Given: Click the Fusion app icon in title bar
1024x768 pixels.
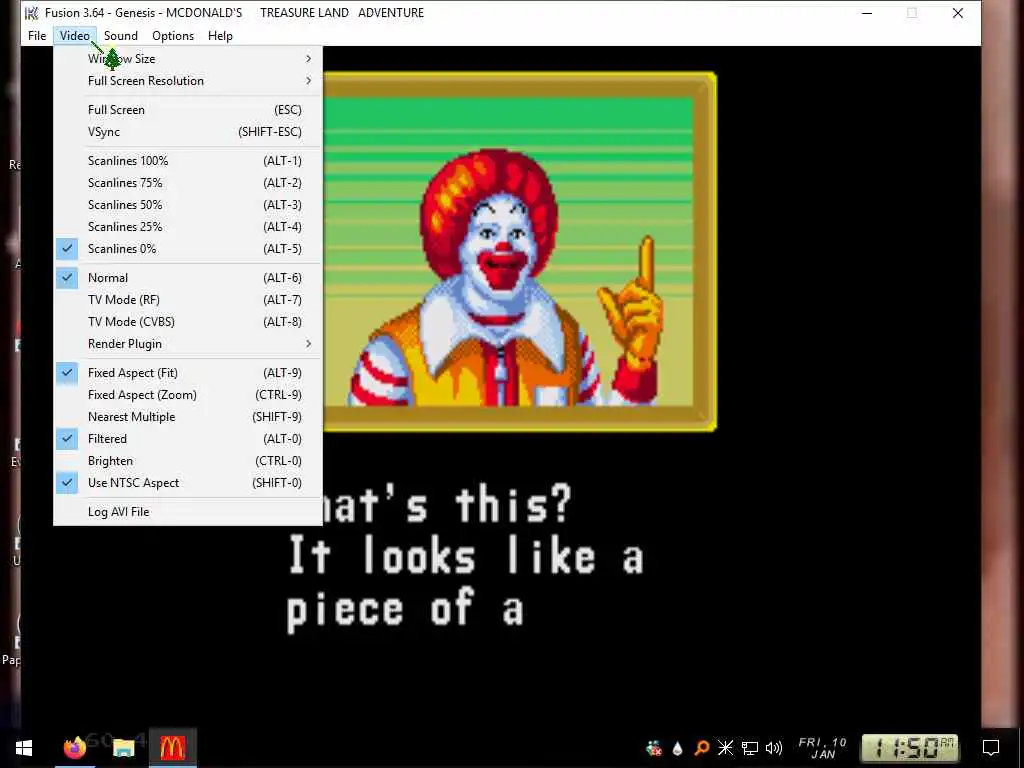Looking at the screenshot, I should [31, 12].
